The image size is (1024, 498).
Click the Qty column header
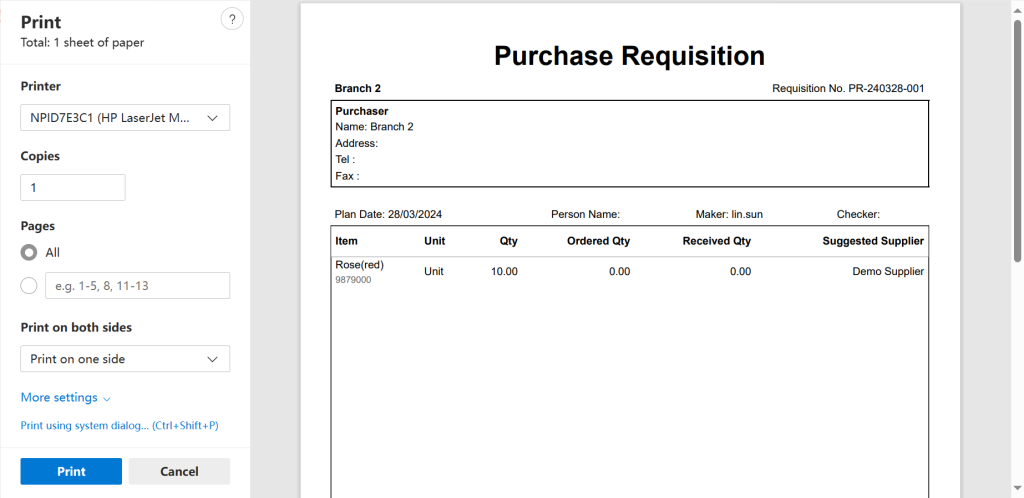coord(509,241)
